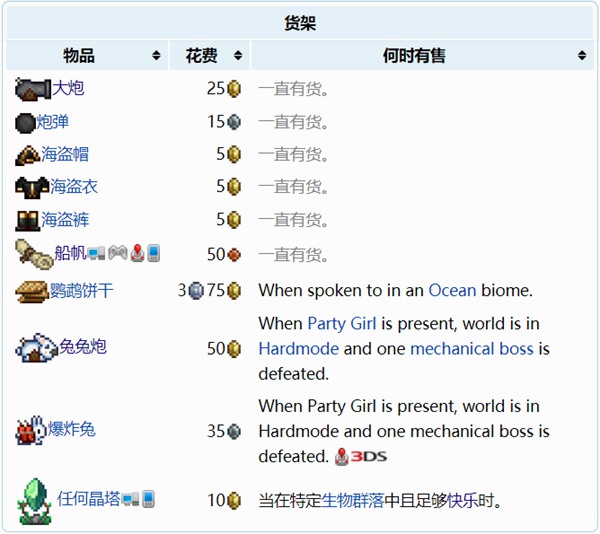Click the Bunny Cannon sprite icon

(x=37, y=348)
